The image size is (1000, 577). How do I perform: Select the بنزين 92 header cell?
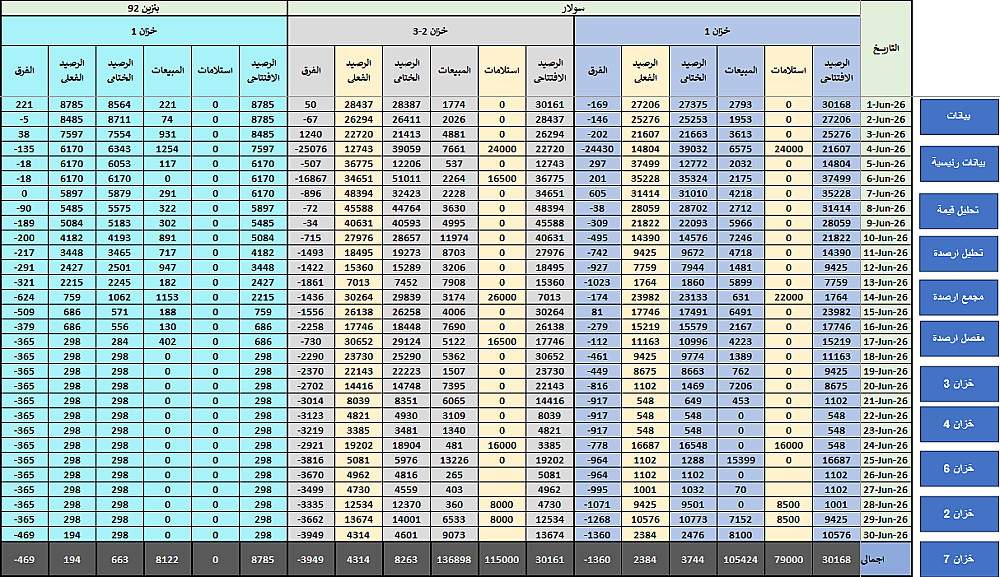[x=144, y=8]
